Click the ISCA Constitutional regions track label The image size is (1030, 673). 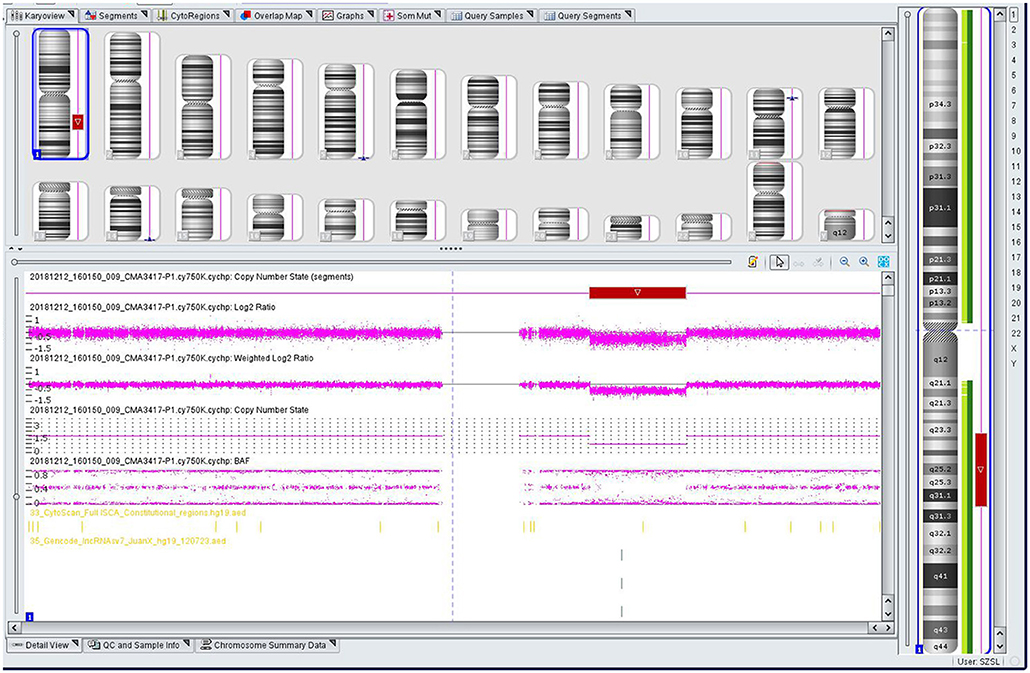click(138, 513)
